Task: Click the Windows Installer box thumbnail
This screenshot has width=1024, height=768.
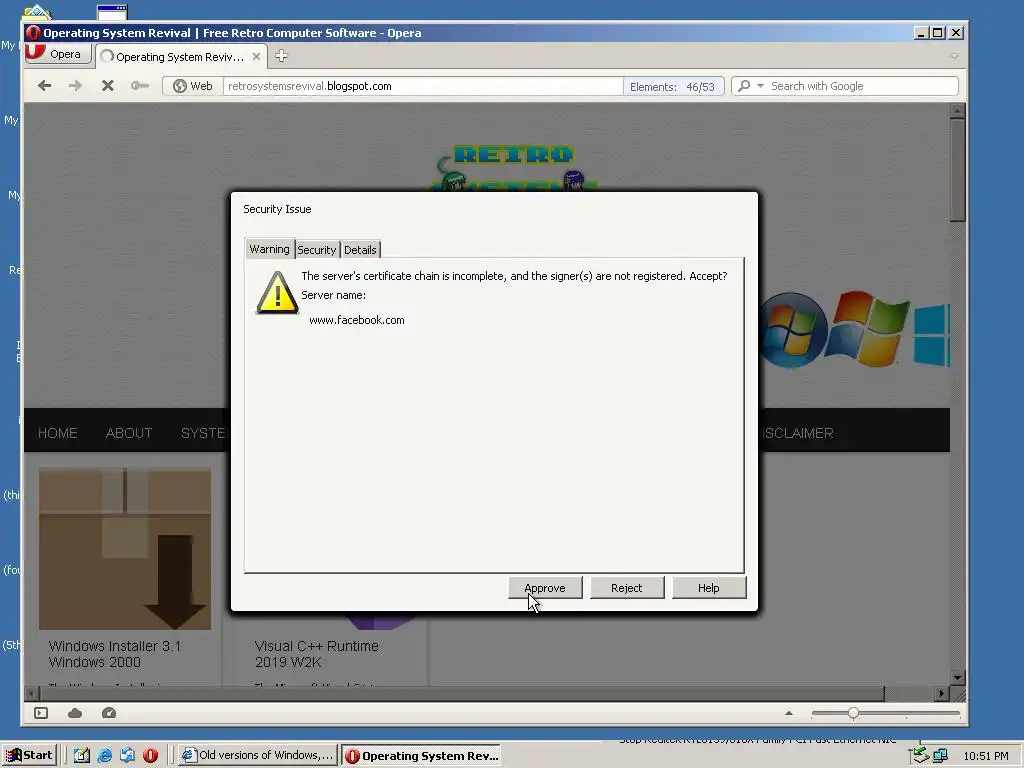Action: 125,549
